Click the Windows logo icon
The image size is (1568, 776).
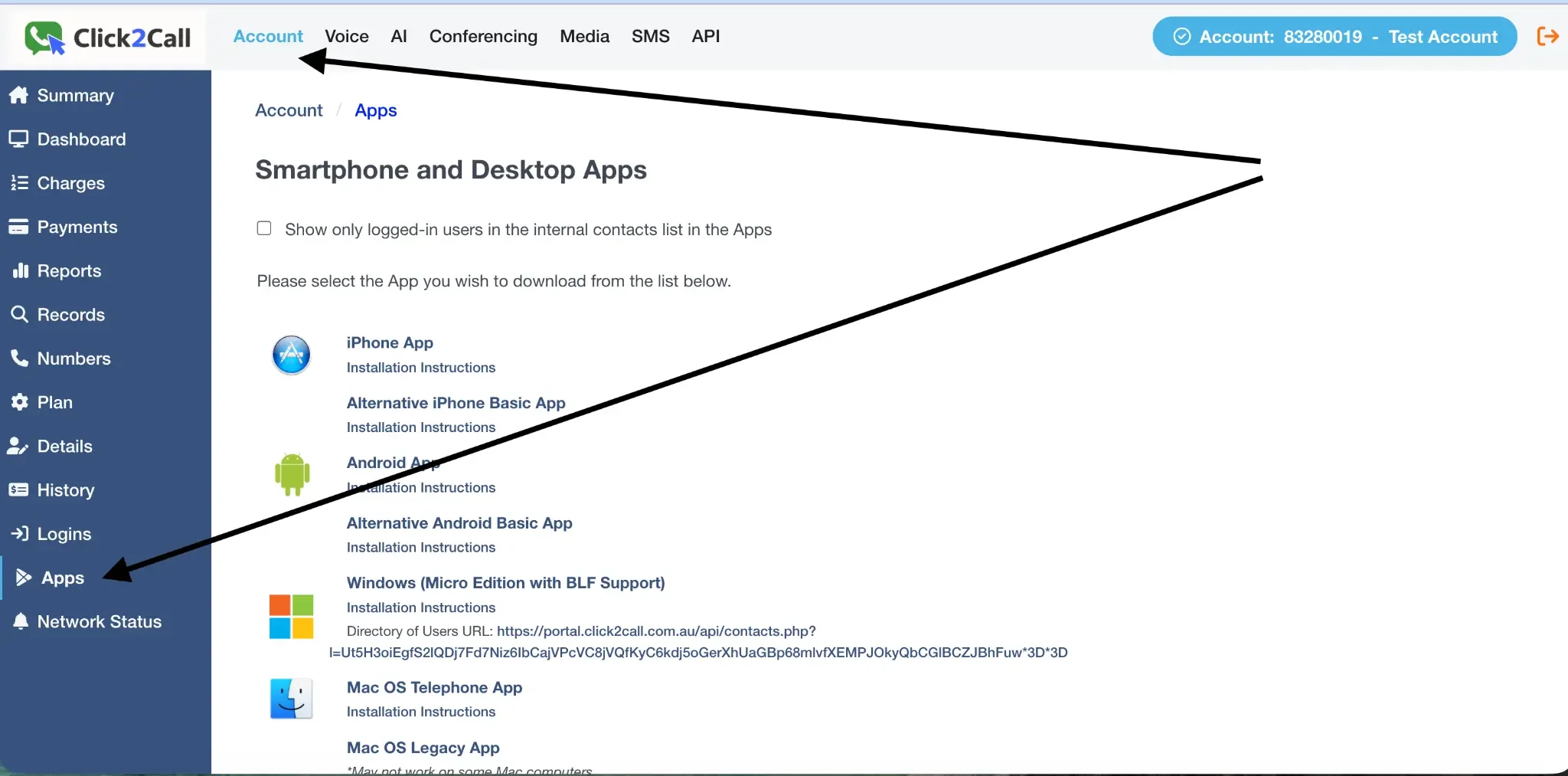point(292,617)
